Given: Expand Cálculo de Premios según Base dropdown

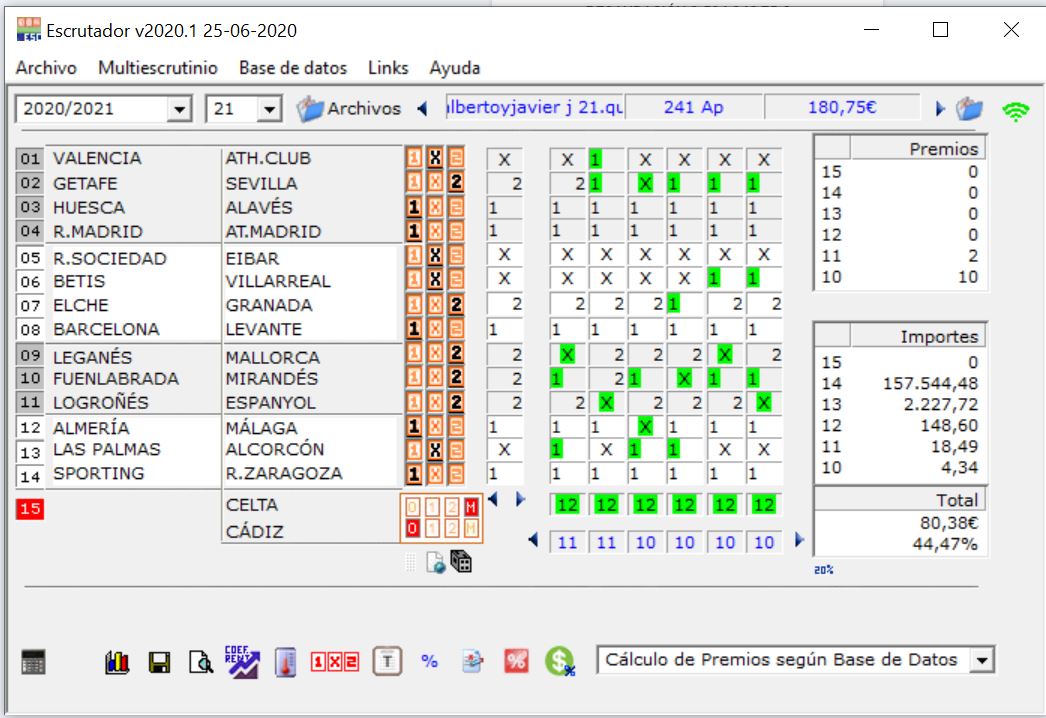Looking at the screenshot, I should (x=981, y=660).
